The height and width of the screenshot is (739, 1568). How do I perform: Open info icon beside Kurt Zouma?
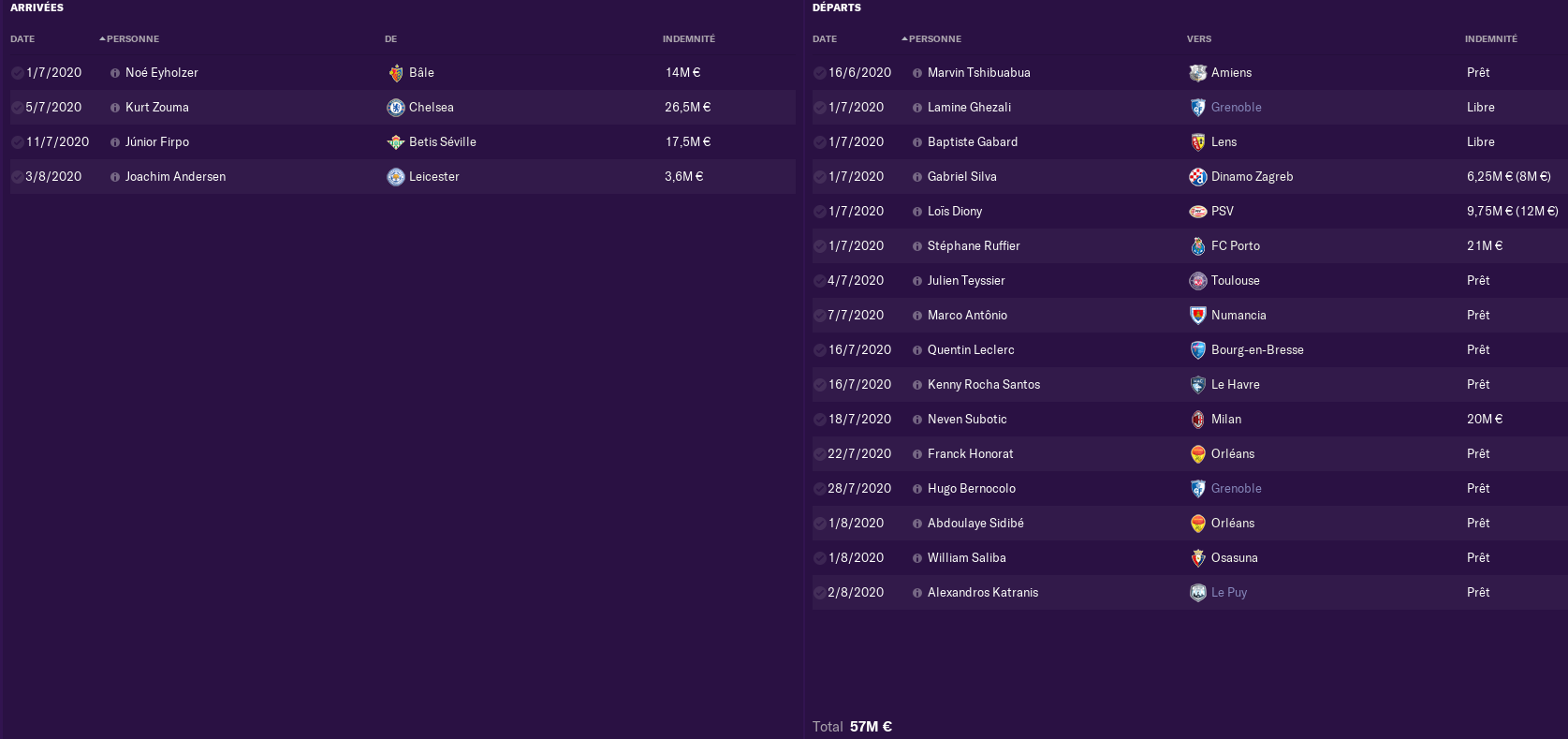point(115,108)
